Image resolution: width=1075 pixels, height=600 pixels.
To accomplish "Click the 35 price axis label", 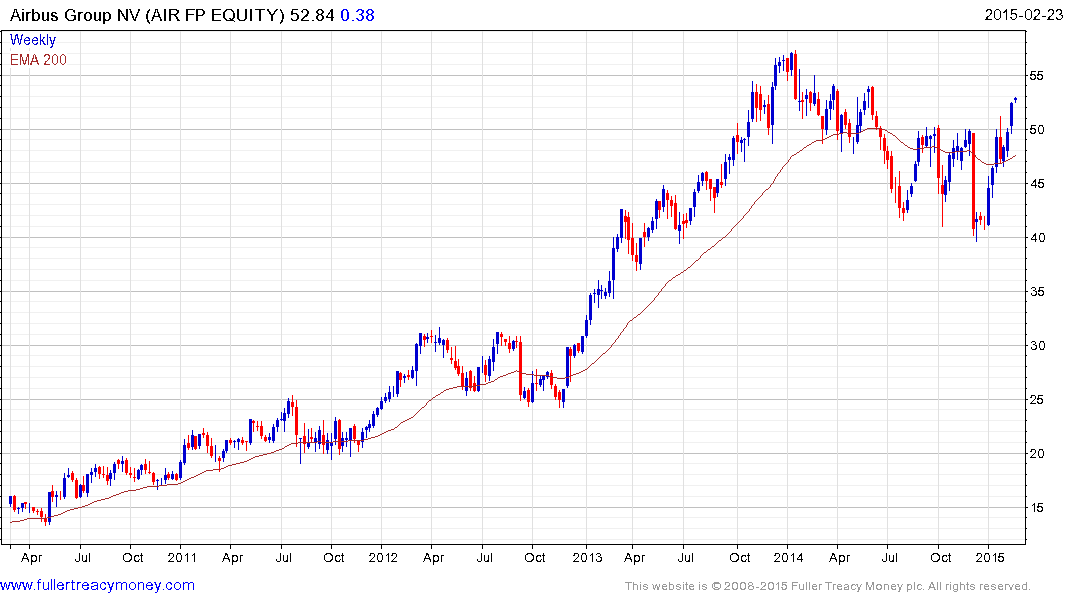I will (1036, 292).
